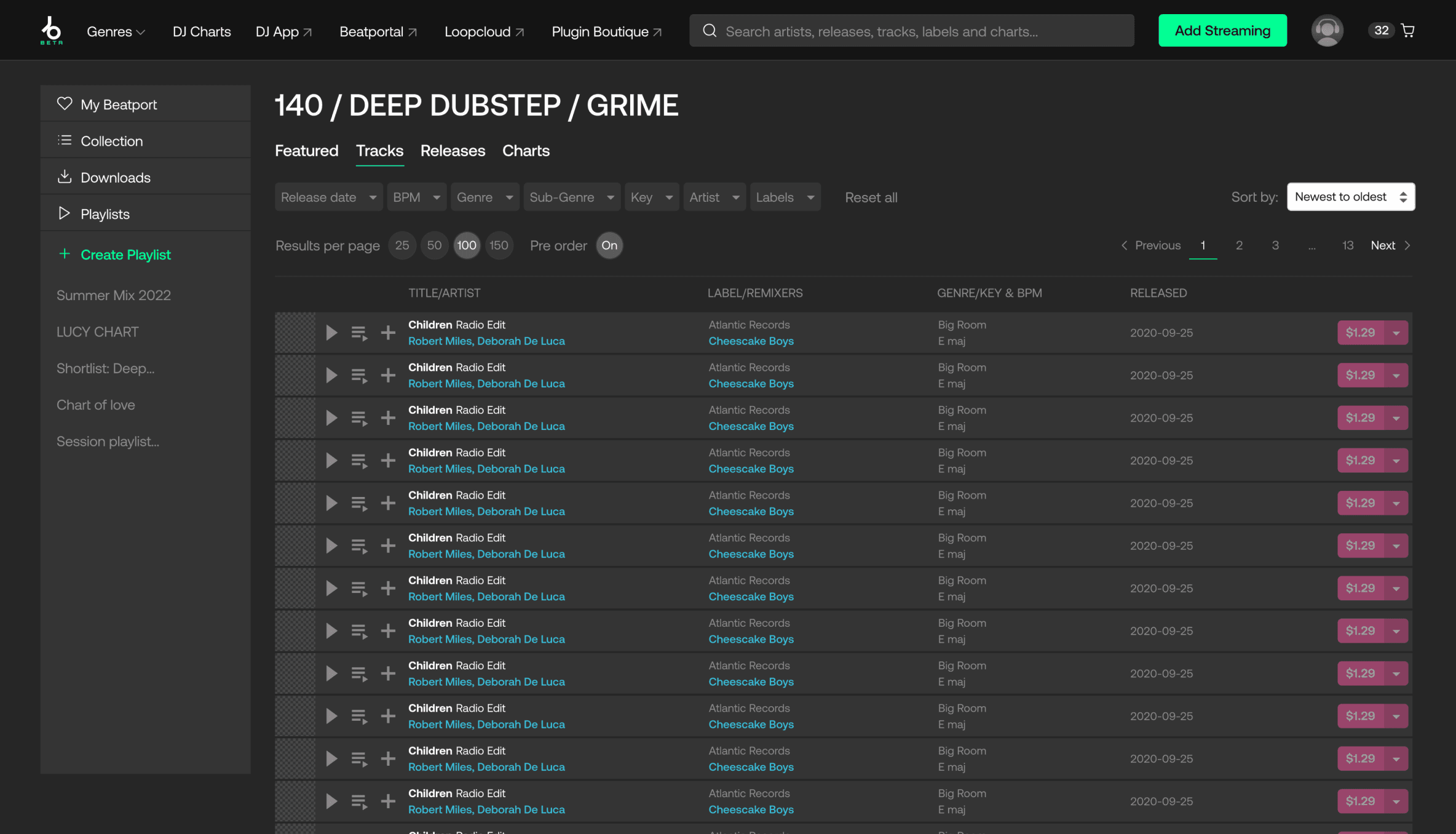The image size is (1456, 834).
Task: Click the search artists and releases field
Action: (912, 31)
